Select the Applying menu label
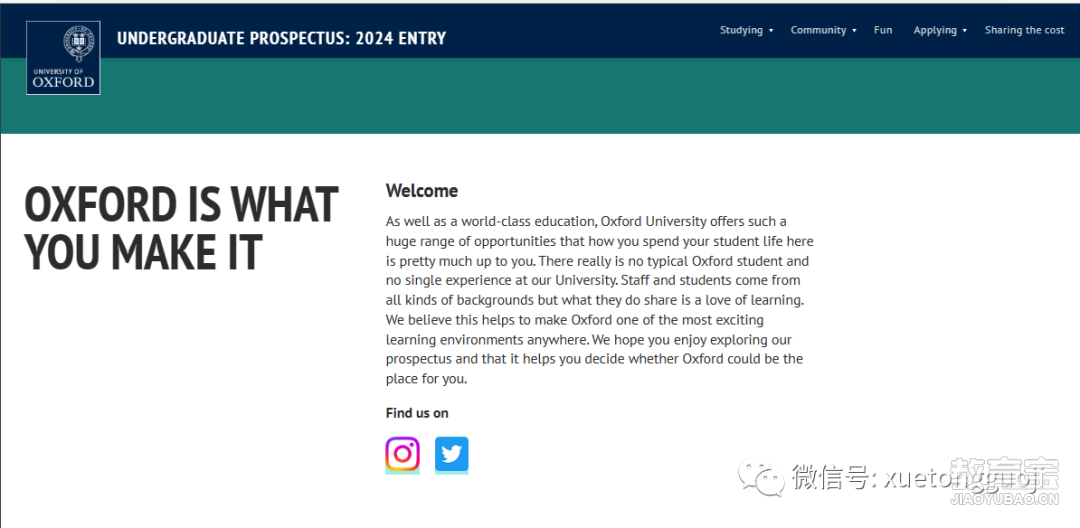This screenshot has width=1080, height=528. 935,30
